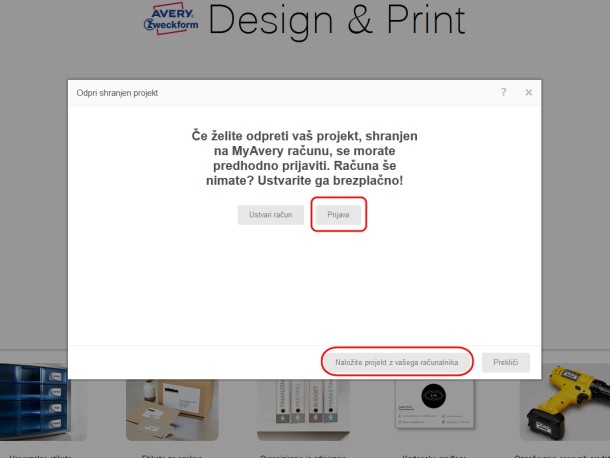This screenshot has height=458, width=610.
Task: Click the Prijava login button
Action: (338, 214)
